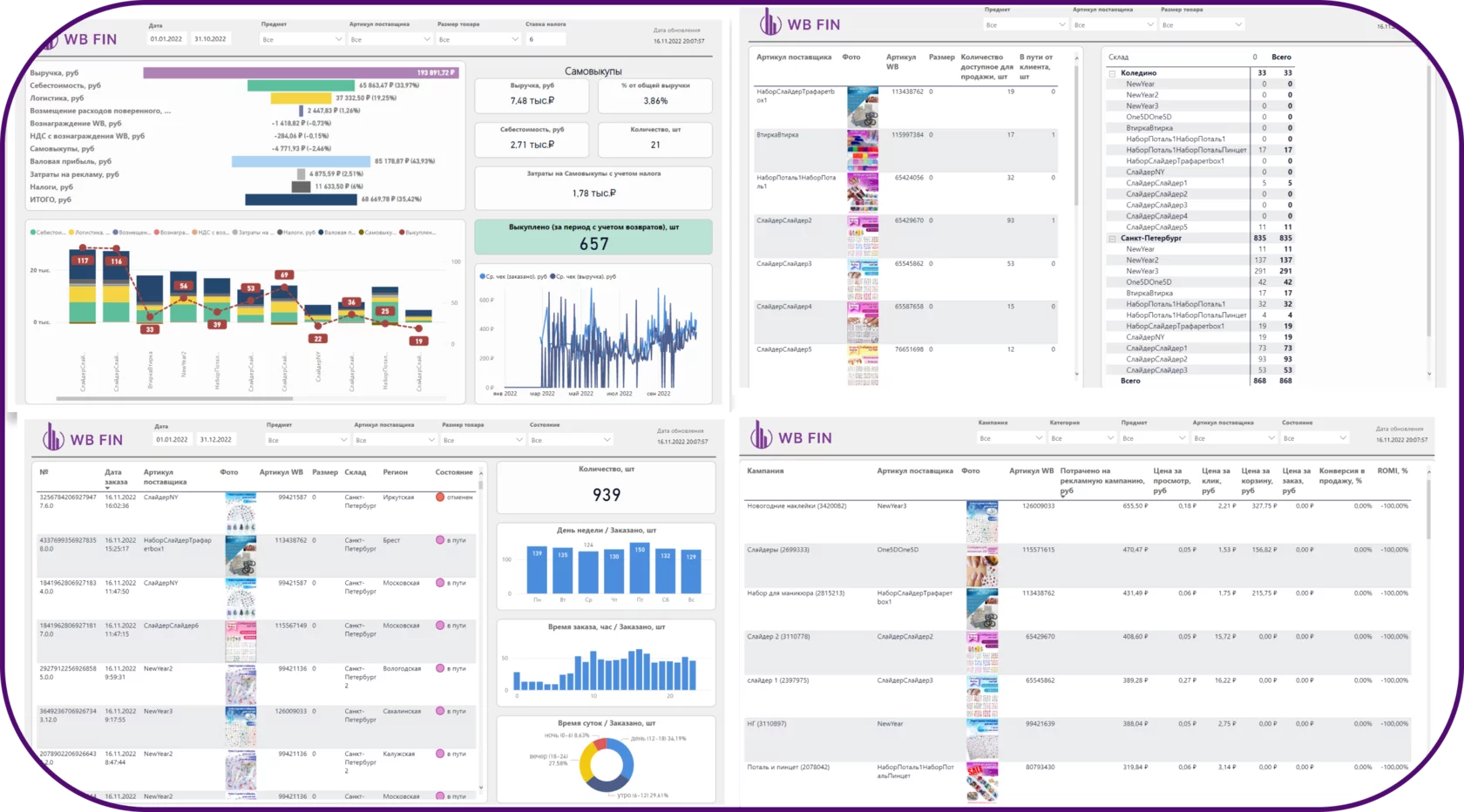Open Категория dropdown on ad campaigns dashboard
The height and width of the screenshot is (812, 1464).
tap(1082, 437)
